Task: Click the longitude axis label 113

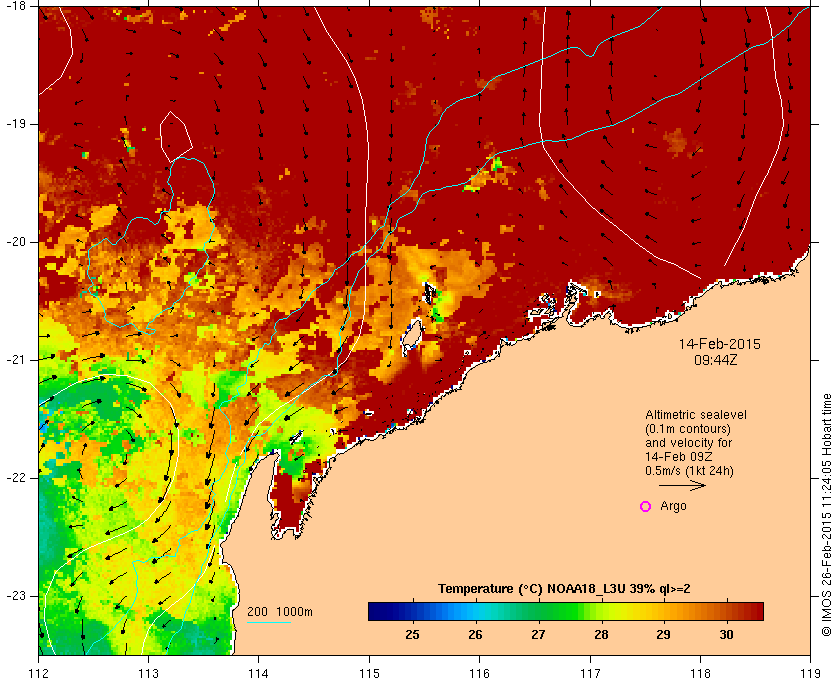Action: point(148,673)
